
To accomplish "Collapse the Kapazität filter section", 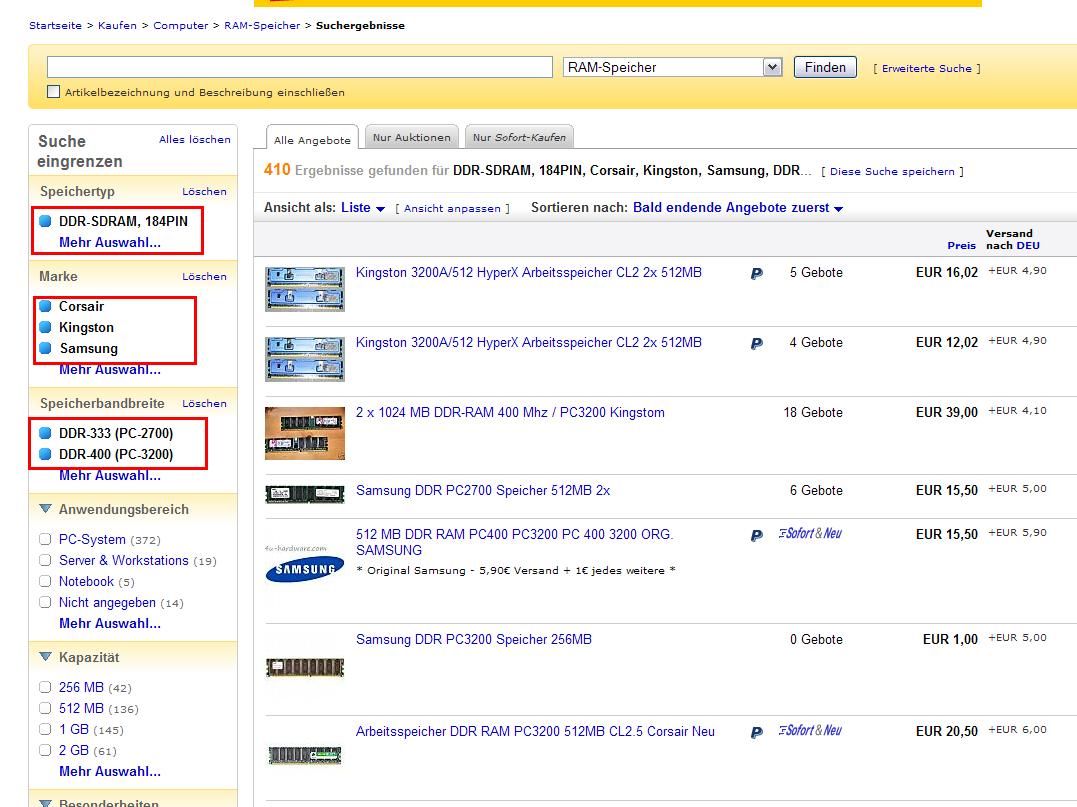I will [x=45, y=657].
